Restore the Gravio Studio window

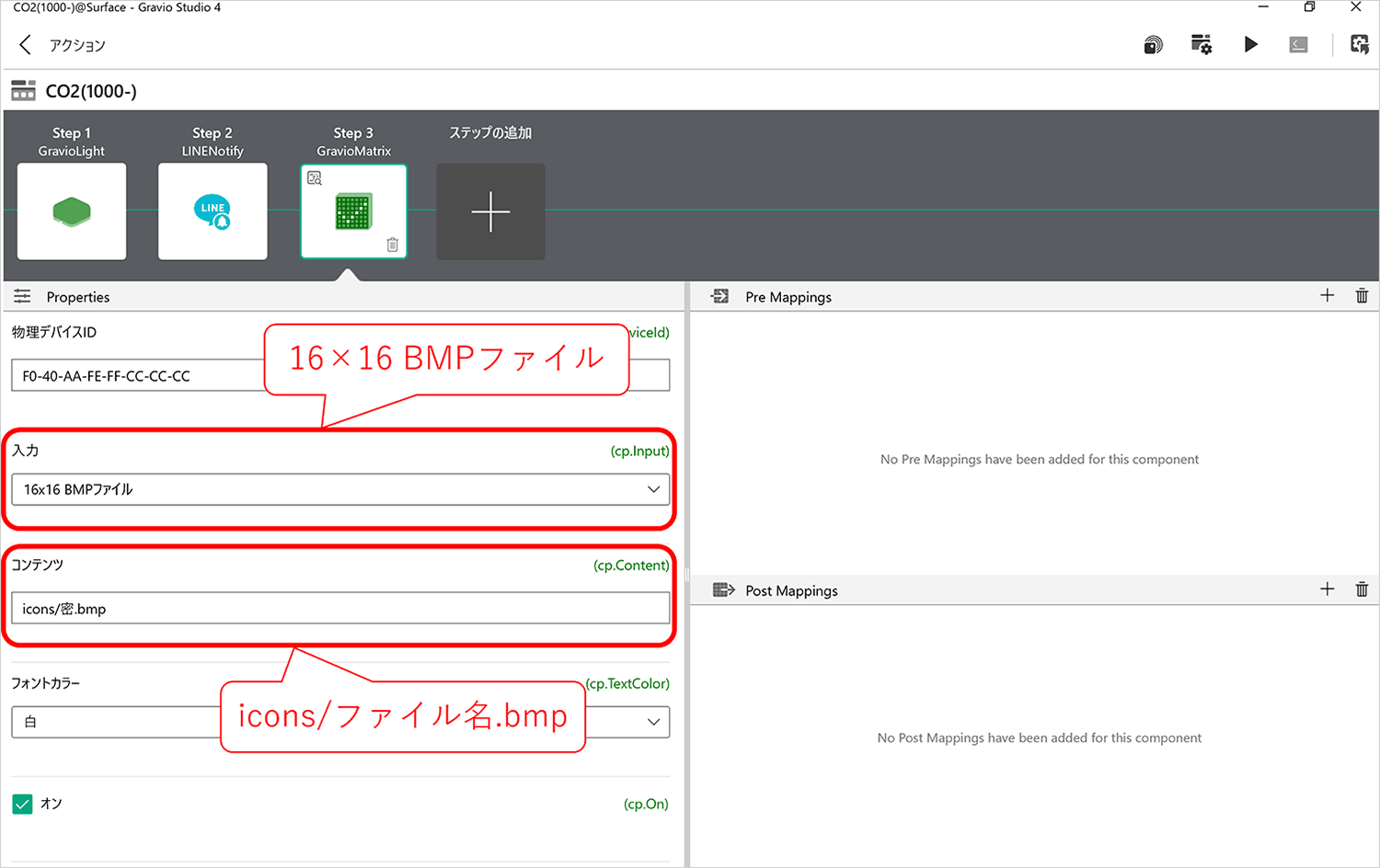[1309, 7]
